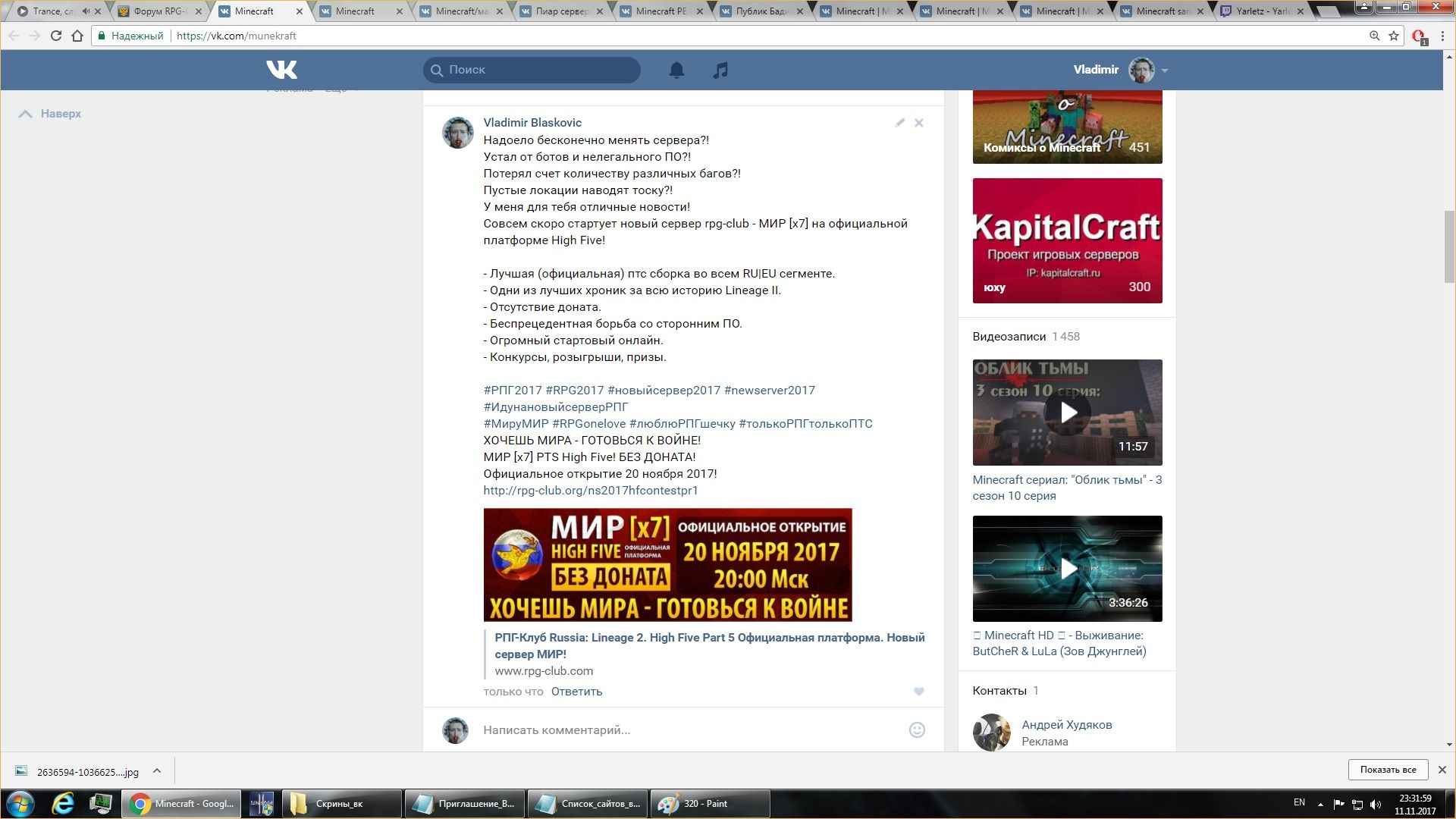Open the music note icon
The width and height of the screenshot is (1456, 819).
(x=720, y=70)
